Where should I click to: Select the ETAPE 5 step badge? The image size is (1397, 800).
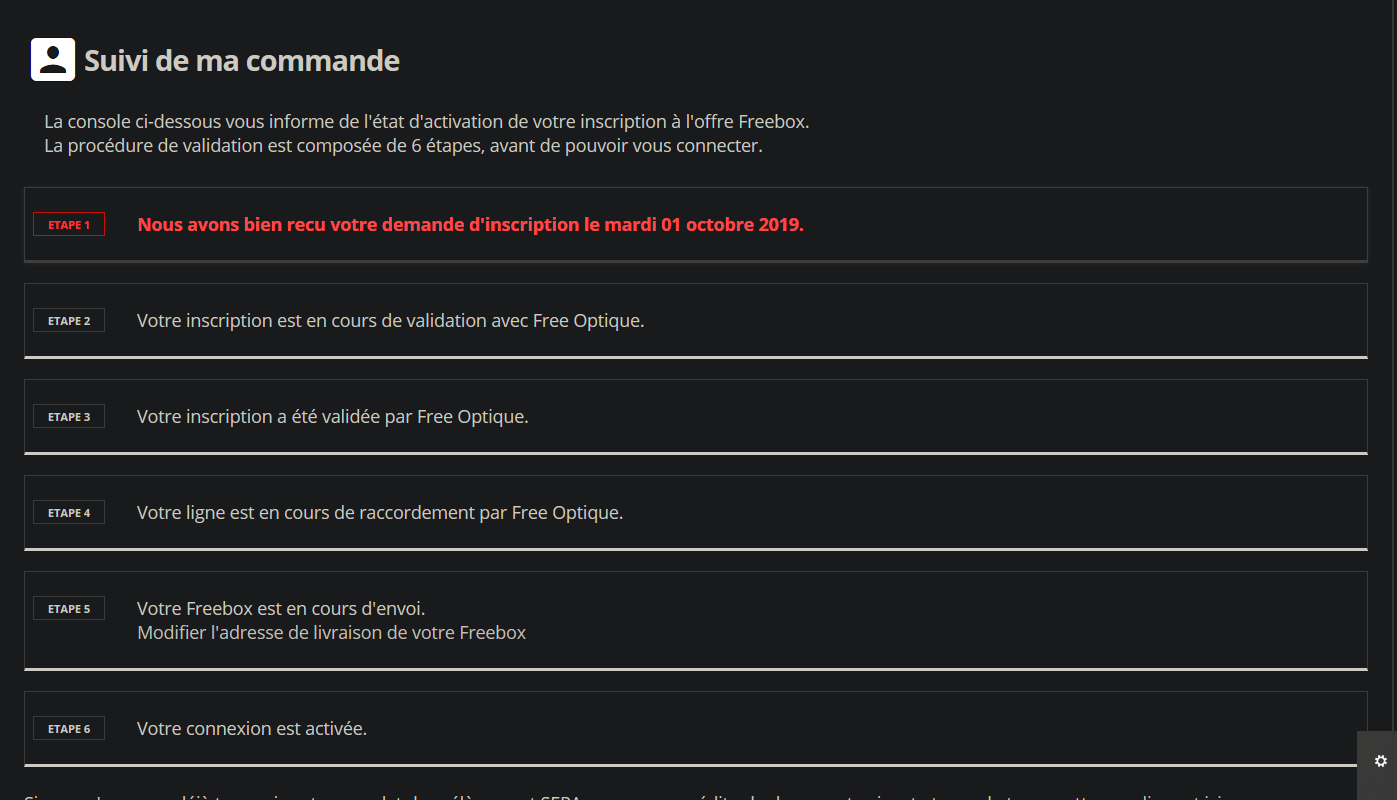click(x=69, y=609)
